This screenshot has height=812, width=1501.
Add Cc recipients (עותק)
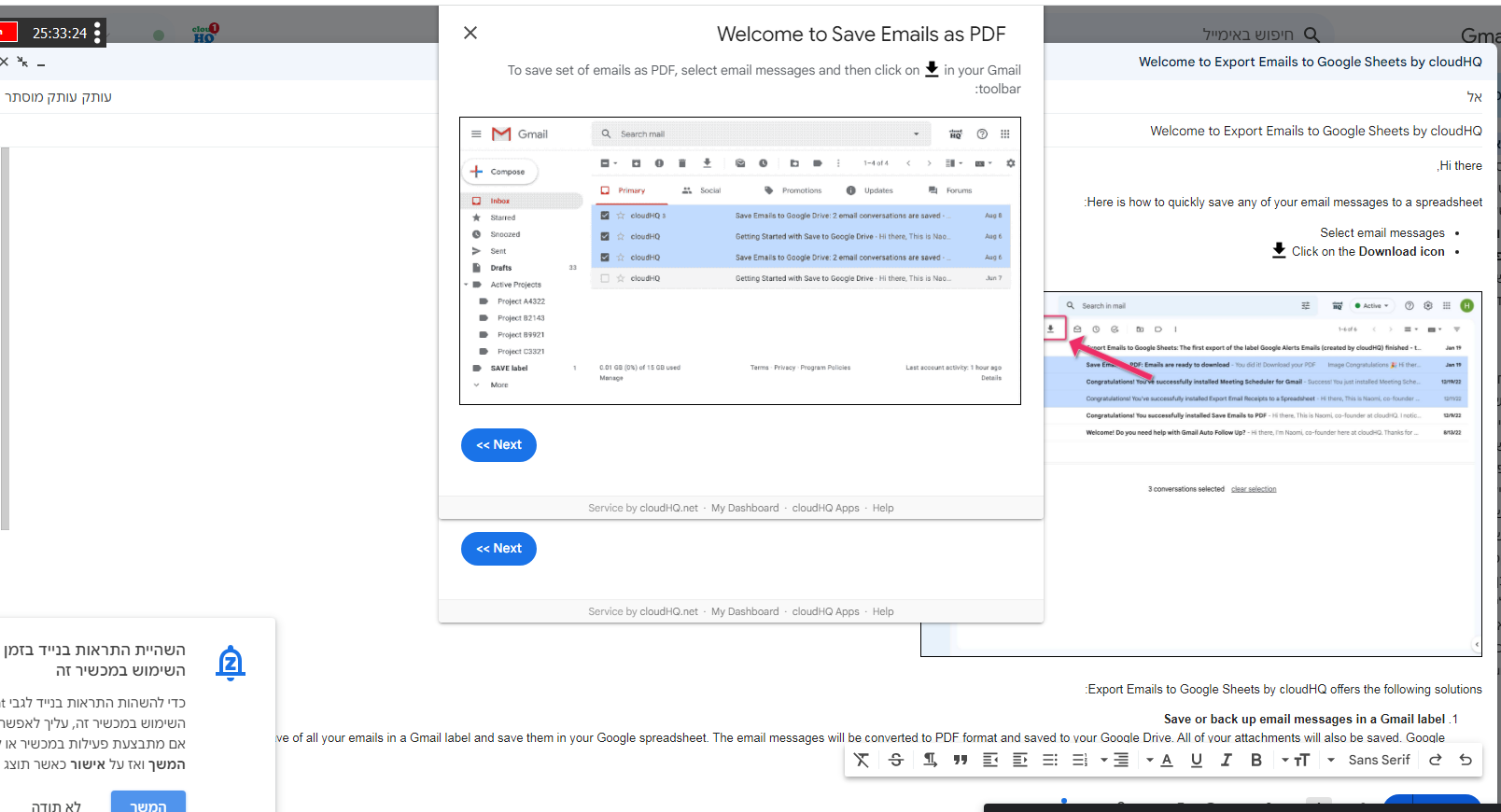[x=97, y=97]
